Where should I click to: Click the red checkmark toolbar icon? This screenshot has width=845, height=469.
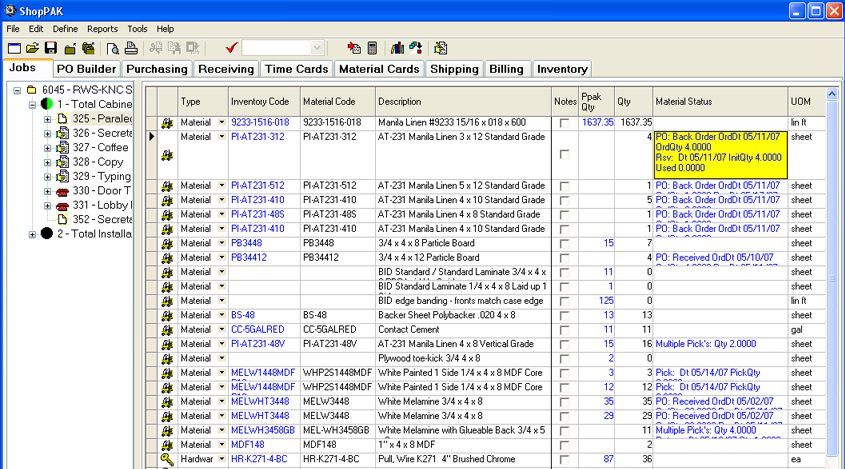[232, 48]
